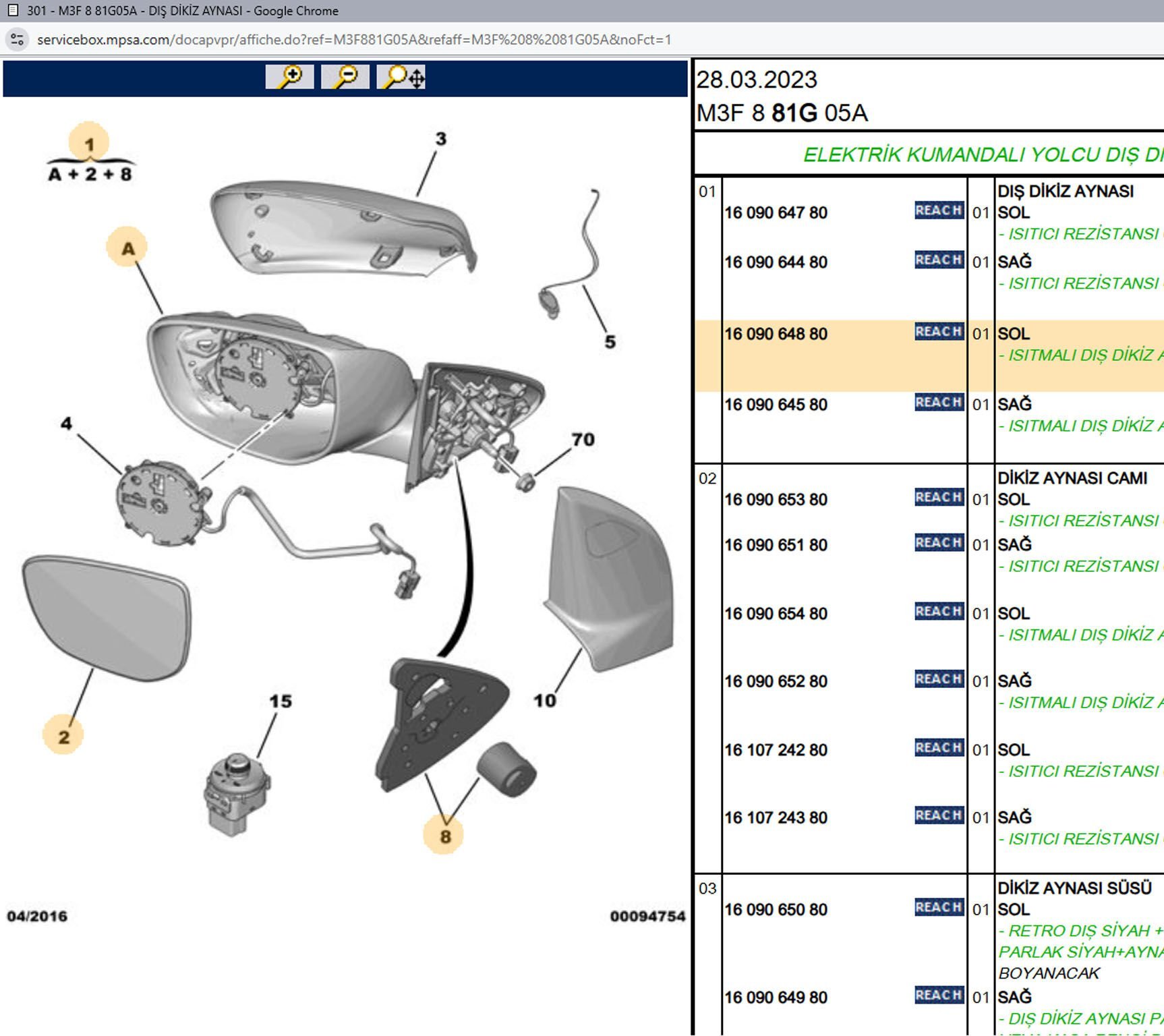Click REACH badge for part 16 107 243 80

coord(939,815)
